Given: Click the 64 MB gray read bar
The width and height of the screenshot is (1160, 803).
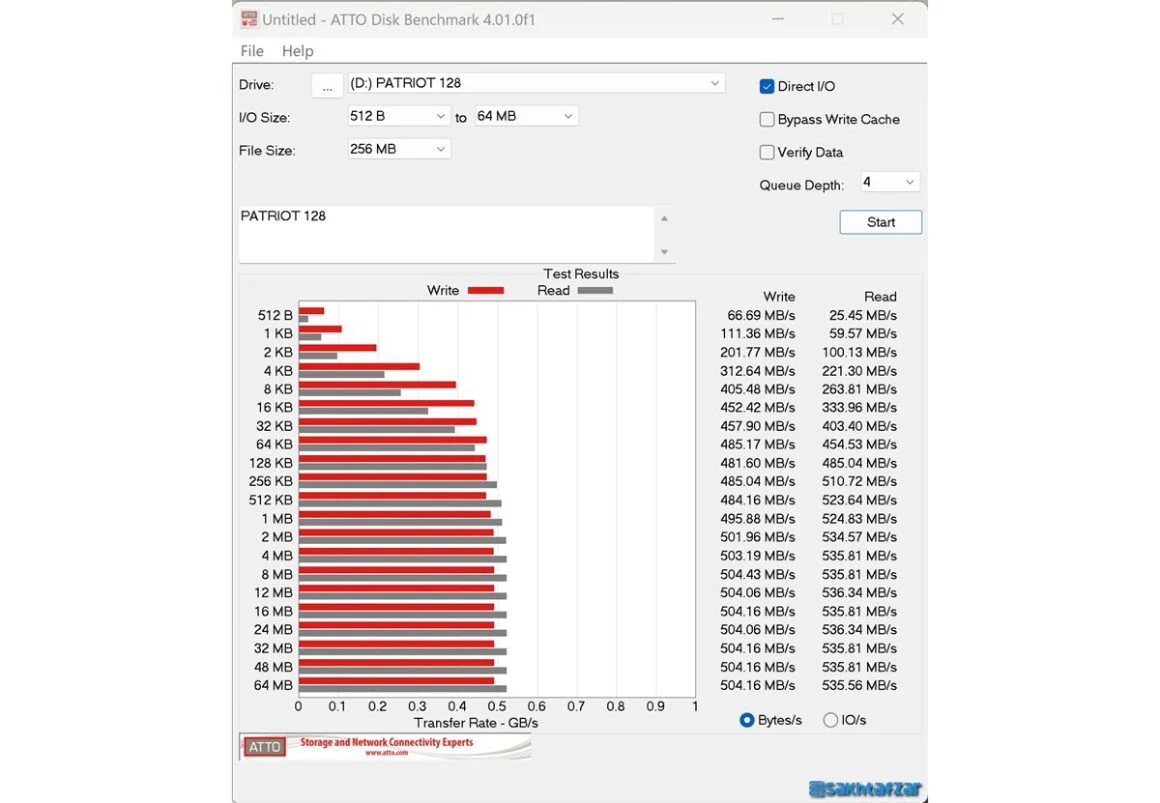Looking at the screenshot, I should (402, 689).
